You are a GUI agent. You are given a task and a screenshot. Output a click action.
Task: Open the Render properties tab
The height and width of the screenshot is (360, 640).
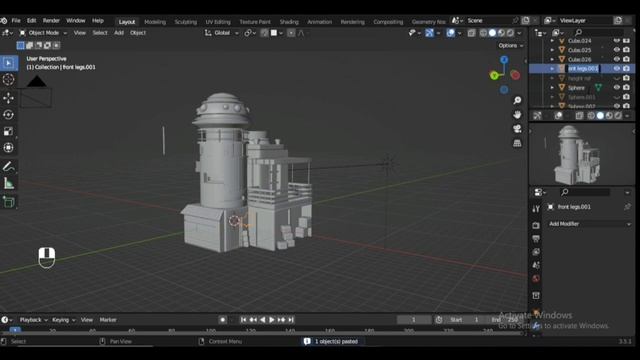click(536, 225)
